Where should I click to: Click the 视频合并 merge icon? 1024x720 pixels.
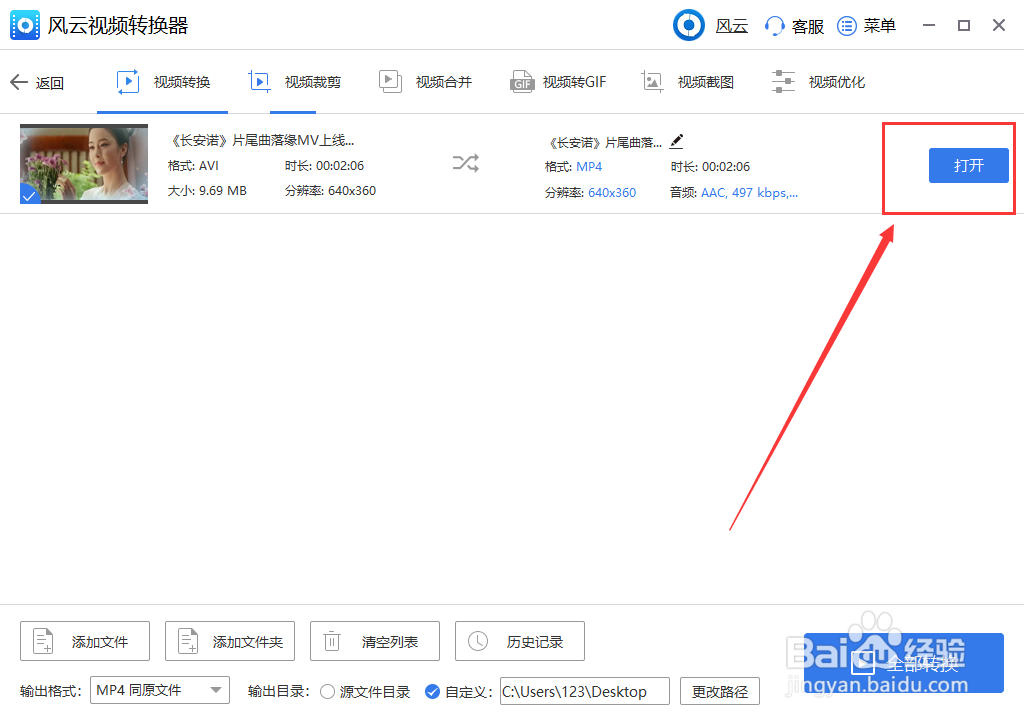coord(390,82)
